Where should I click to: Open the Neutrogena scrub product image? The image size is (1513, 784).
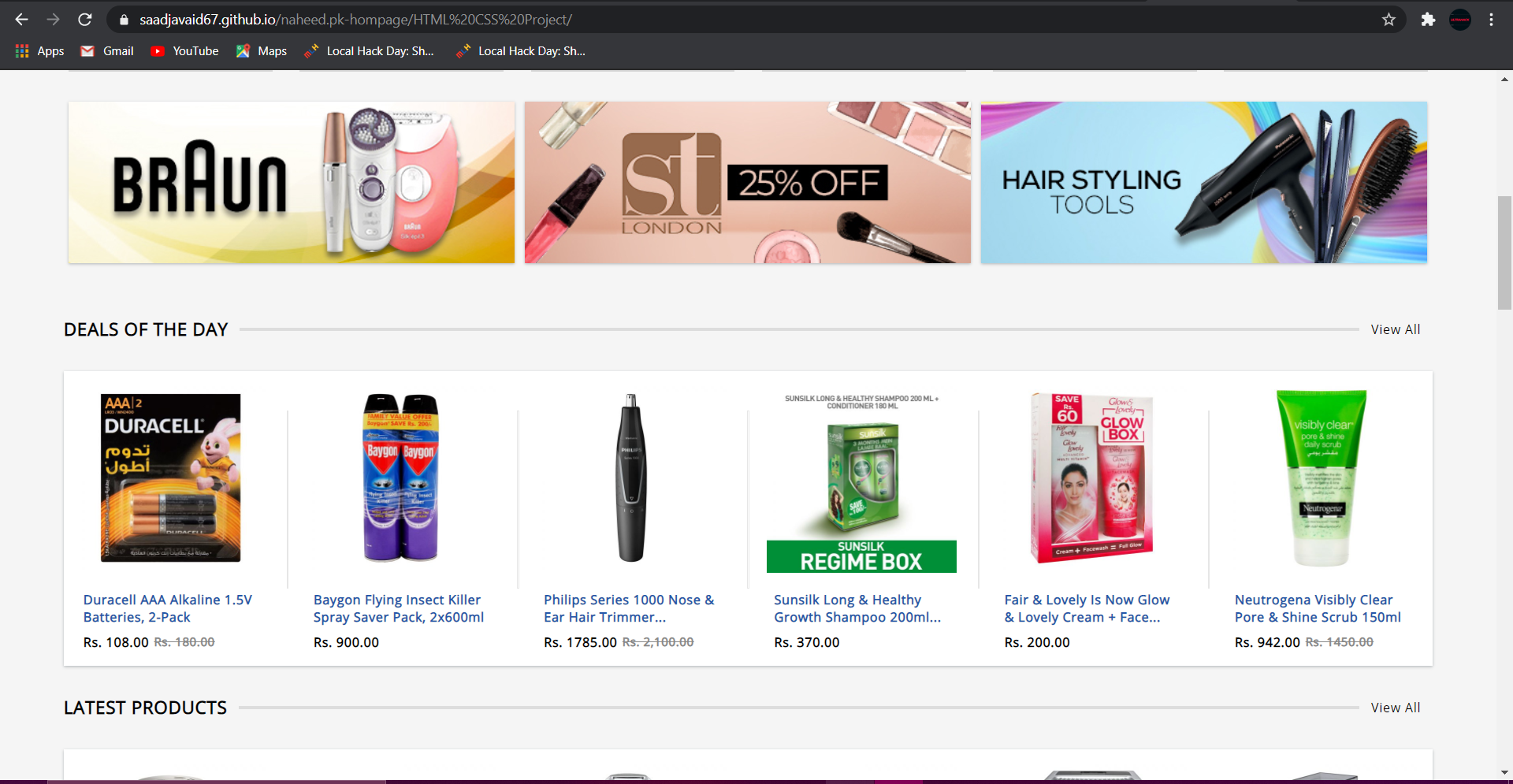[1322, 477]
